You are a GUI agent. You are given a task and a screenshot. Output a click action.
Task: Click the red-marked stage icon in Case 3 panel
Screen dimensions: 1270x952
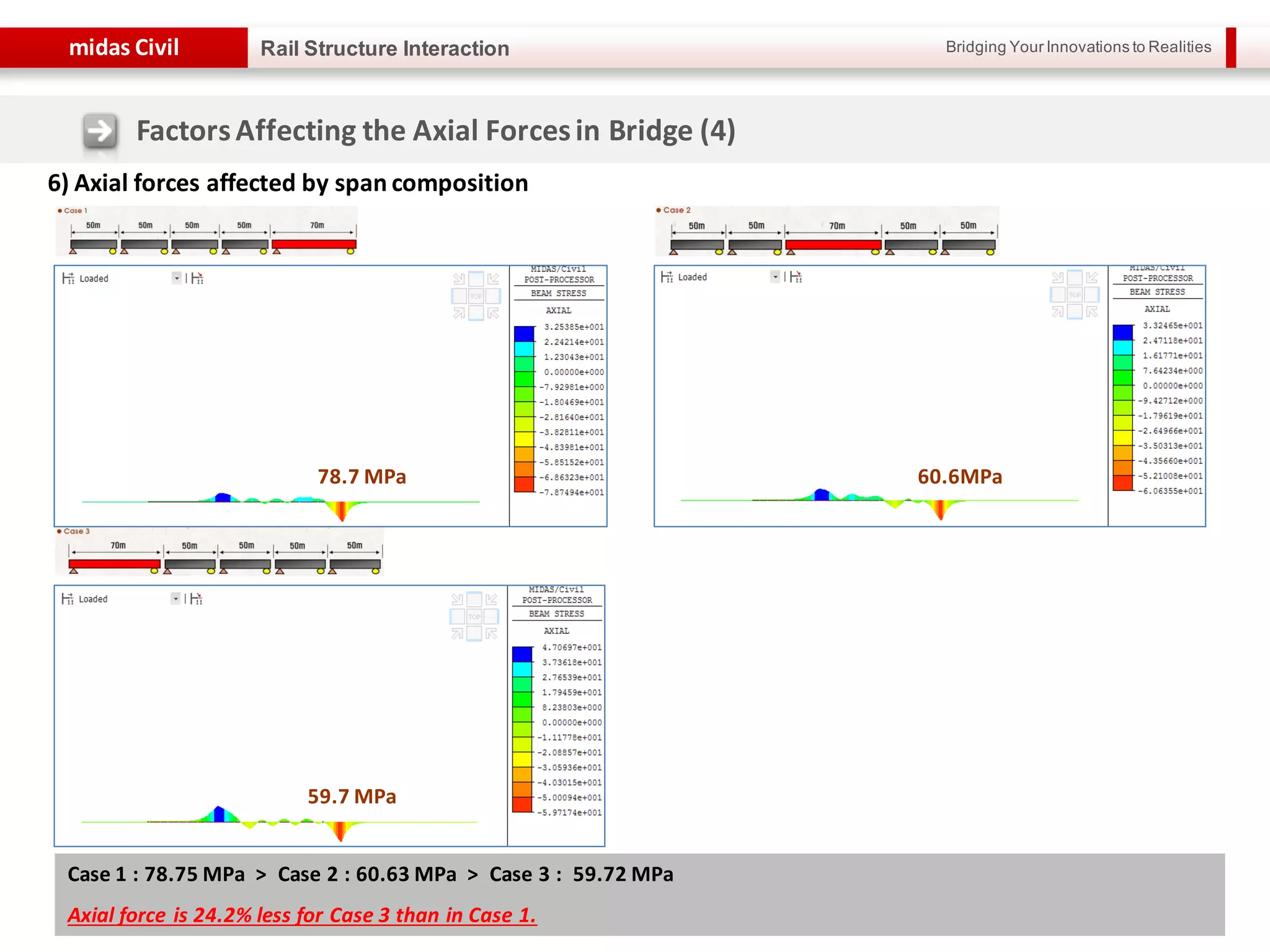coord(196,599)
